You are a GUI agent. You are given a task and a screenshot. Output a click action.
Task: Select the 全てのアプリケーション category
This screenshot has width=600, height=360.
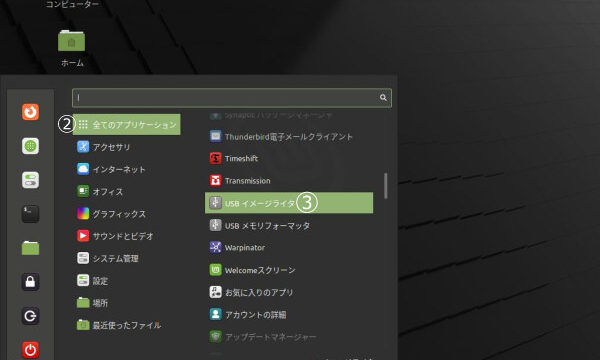(127, 124)
